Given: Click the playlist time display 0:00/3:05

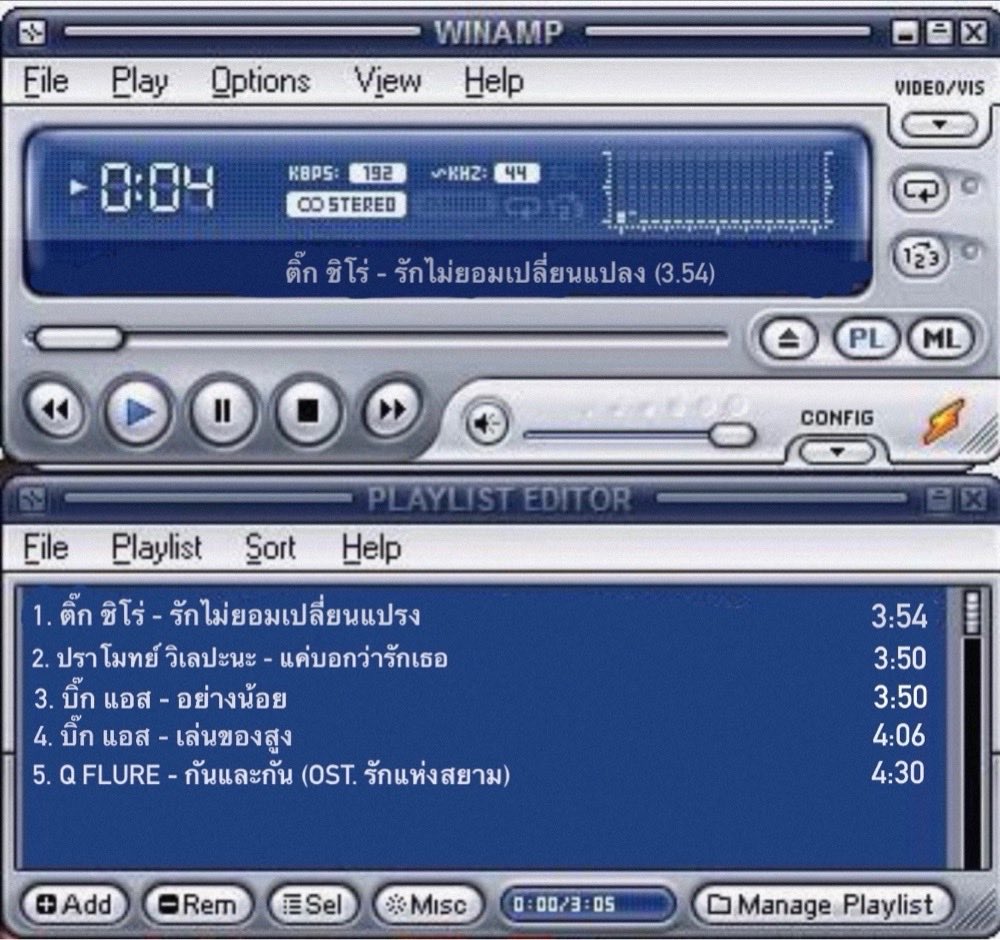Looking at the screenshot, I should [x=588, y=904].
